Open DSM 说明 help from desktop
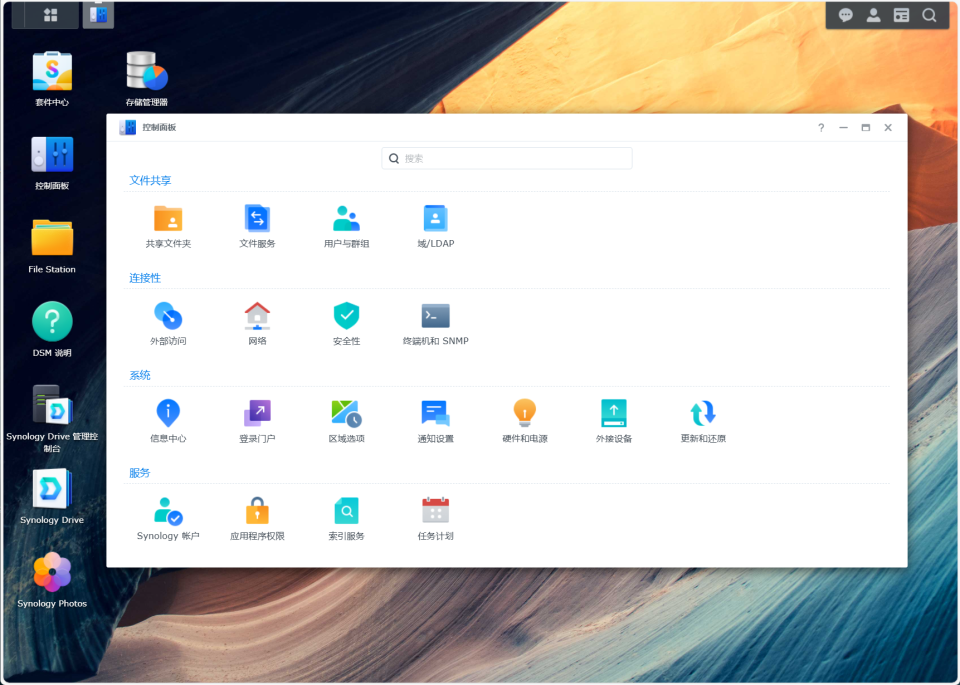Screen dimensions: 960x685 52,329
